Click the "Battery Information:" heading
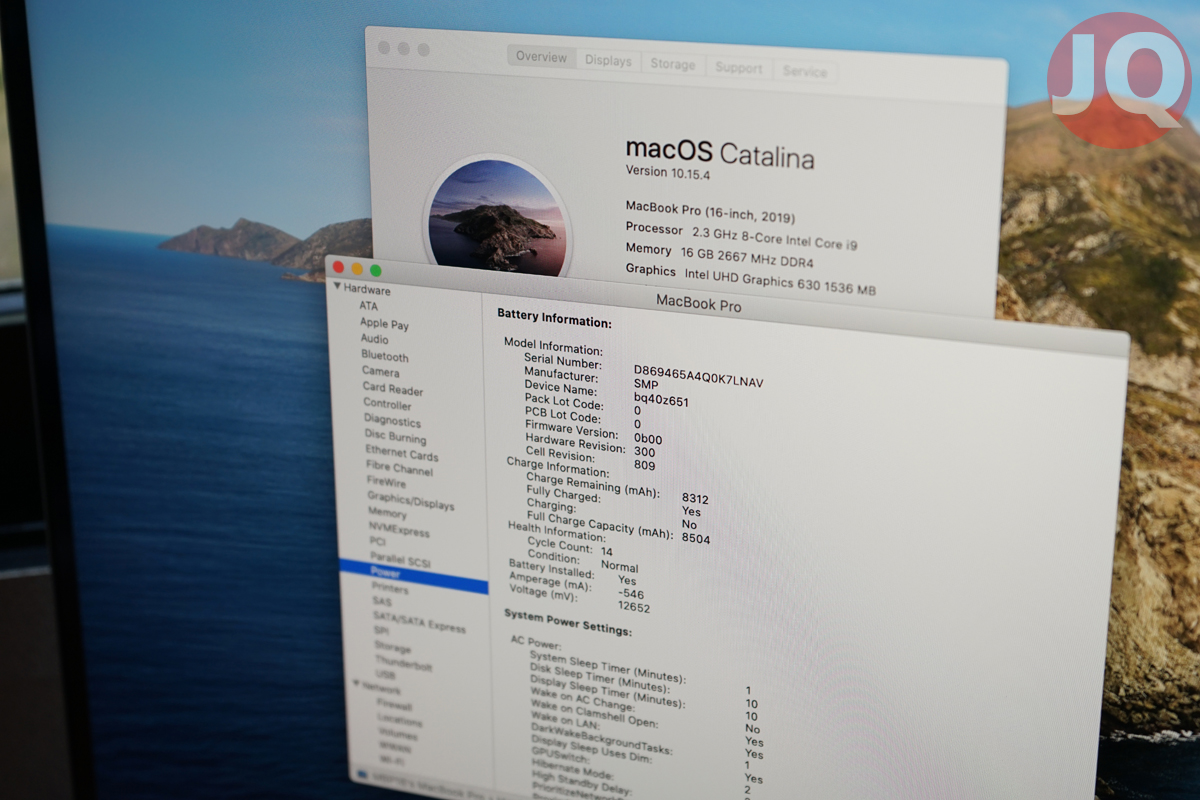1200x800 pixels. [x=554, y=318]
